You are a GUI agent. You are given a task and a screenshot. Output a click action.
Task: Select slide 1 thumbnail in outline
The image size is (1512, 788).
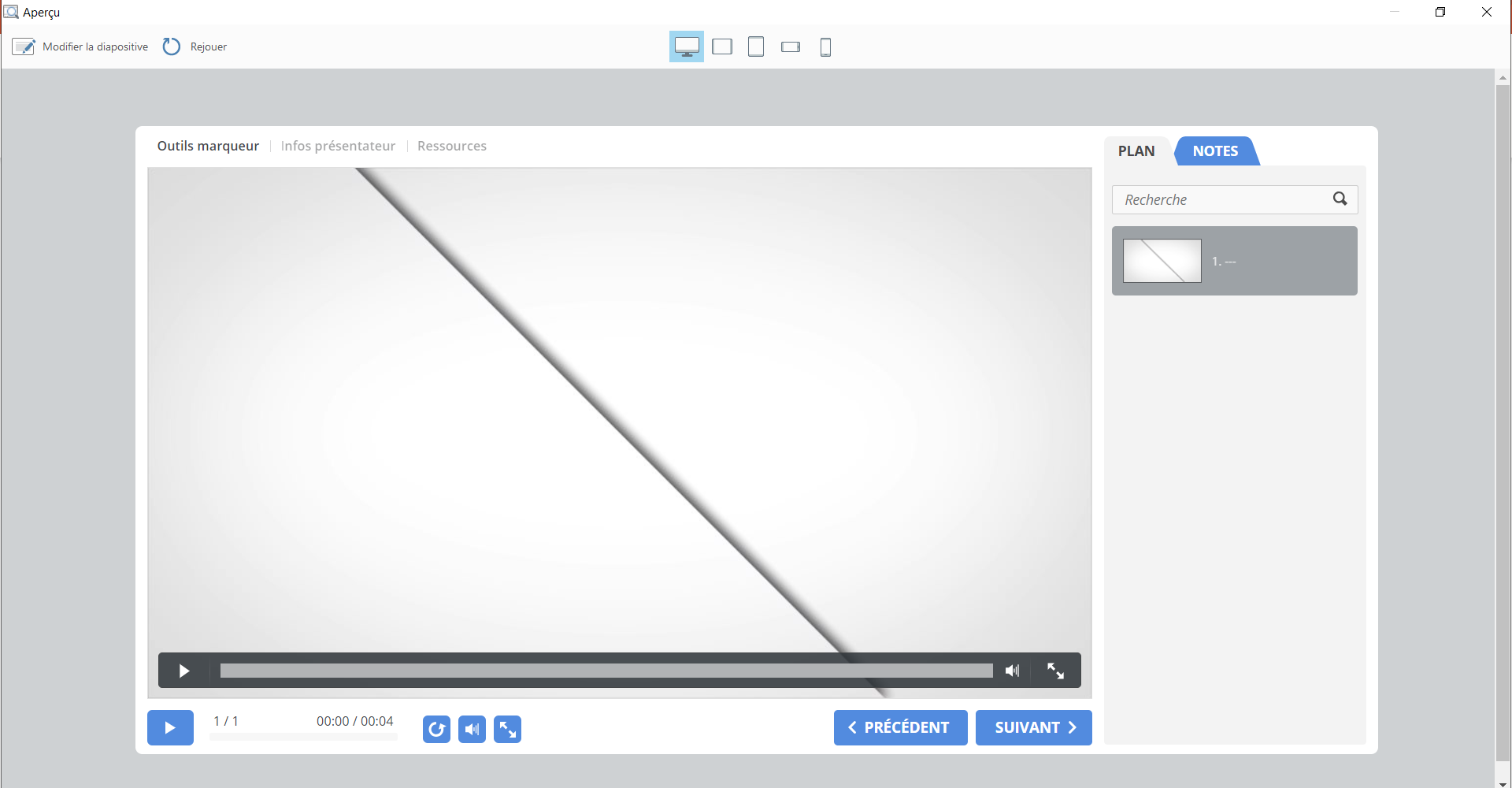click(x=1162, y=261)
